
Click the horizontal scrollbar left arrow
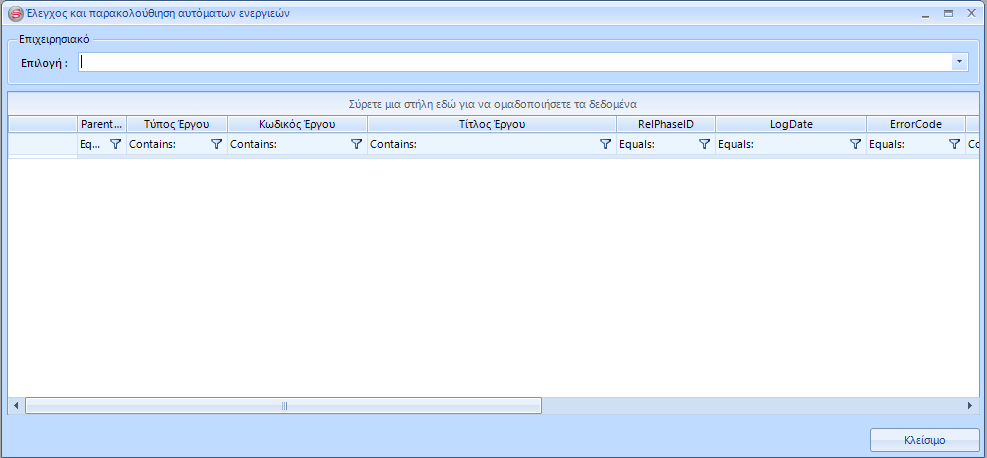point(16,406)
